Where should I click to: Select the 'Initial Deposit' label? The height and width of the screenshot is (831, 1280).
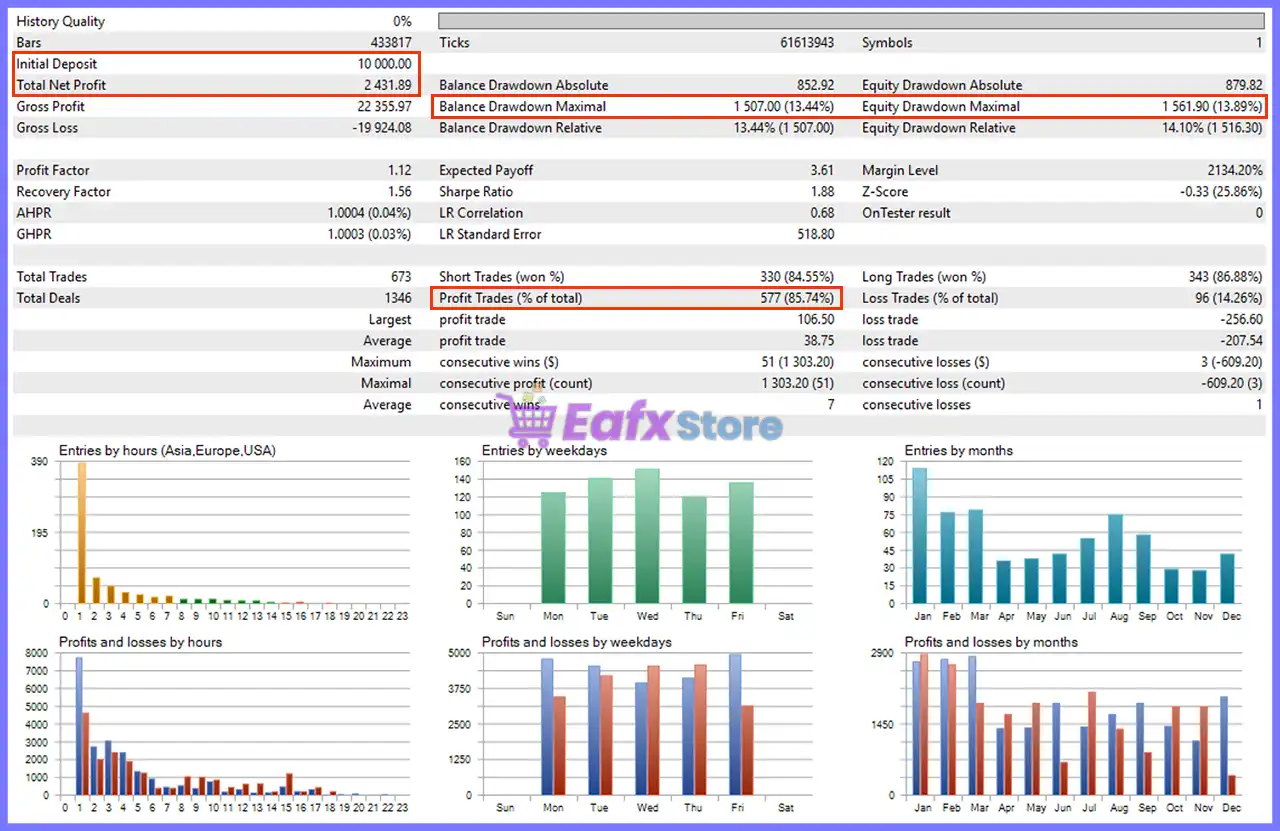click(57, 64)
